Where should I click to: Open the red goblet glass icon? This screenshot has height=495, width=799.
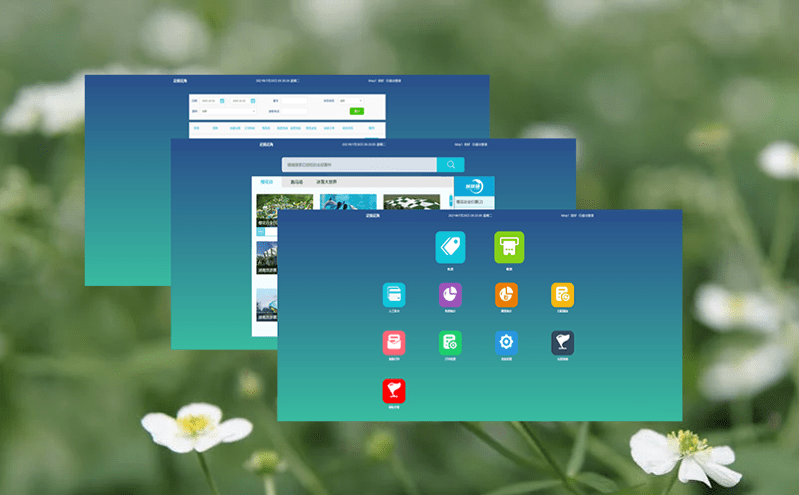(394, 391)
